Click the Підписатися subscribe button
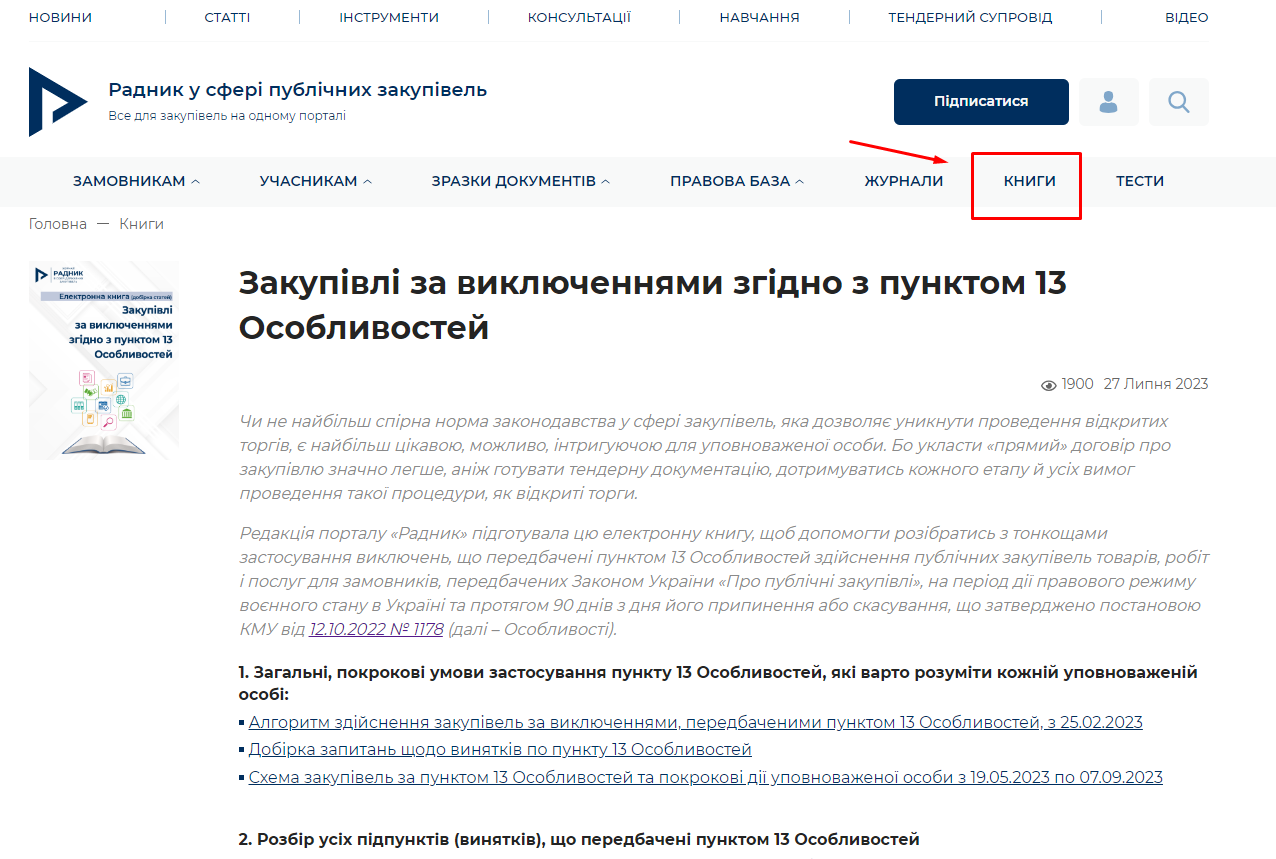 click(981, 102)
